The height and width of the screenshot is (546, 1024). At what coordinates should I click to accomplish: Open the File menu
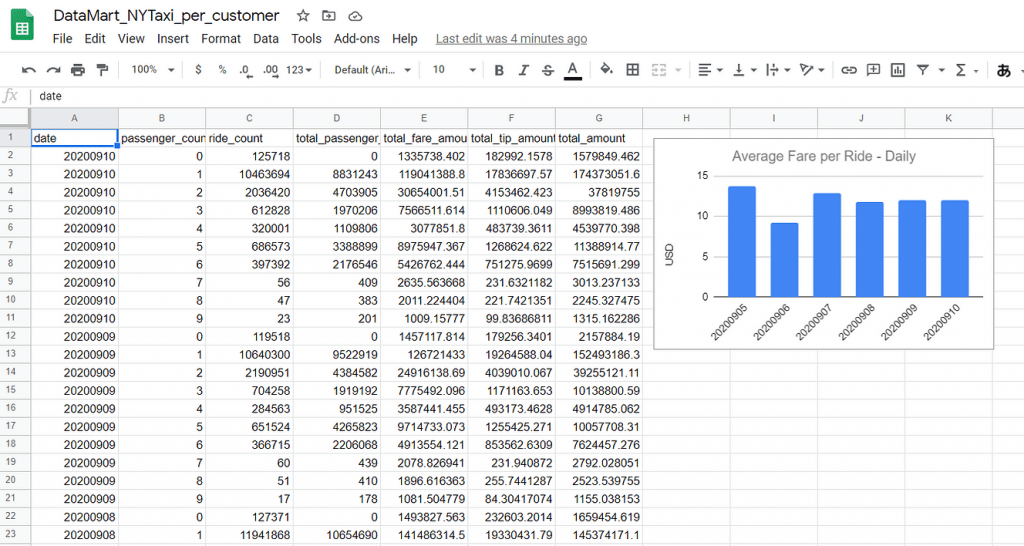point(62,39)
